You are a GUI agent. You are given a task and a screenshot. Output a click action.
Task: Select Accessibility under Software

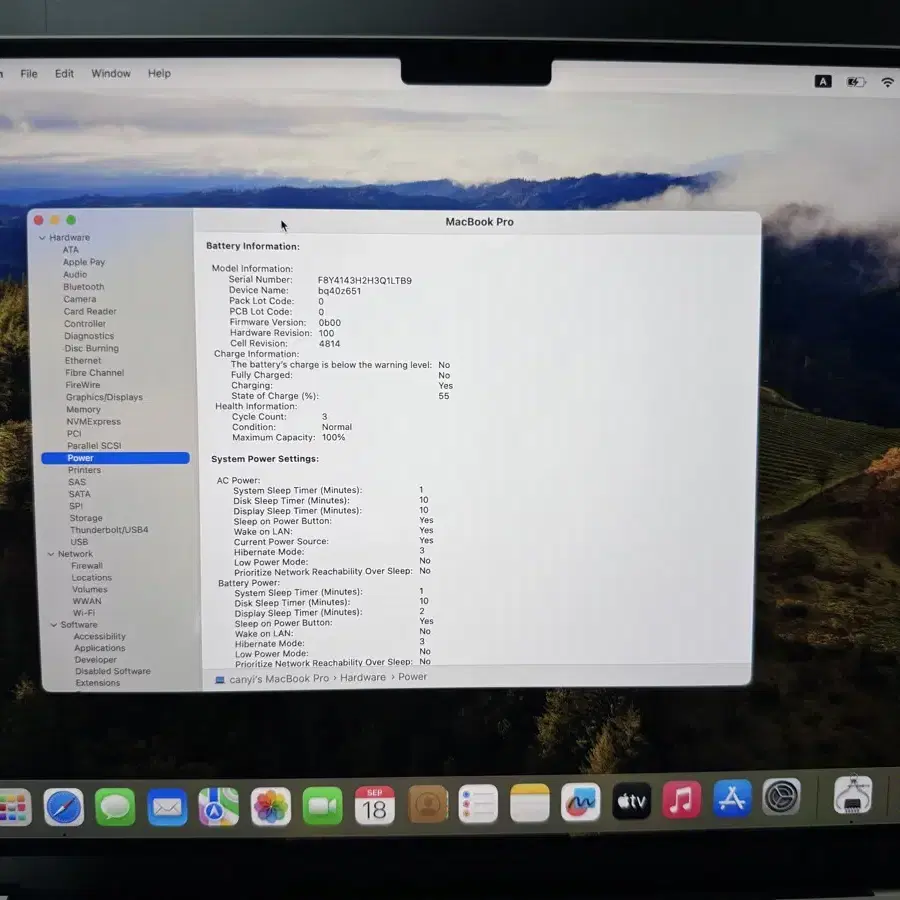(x=100, y=636)
